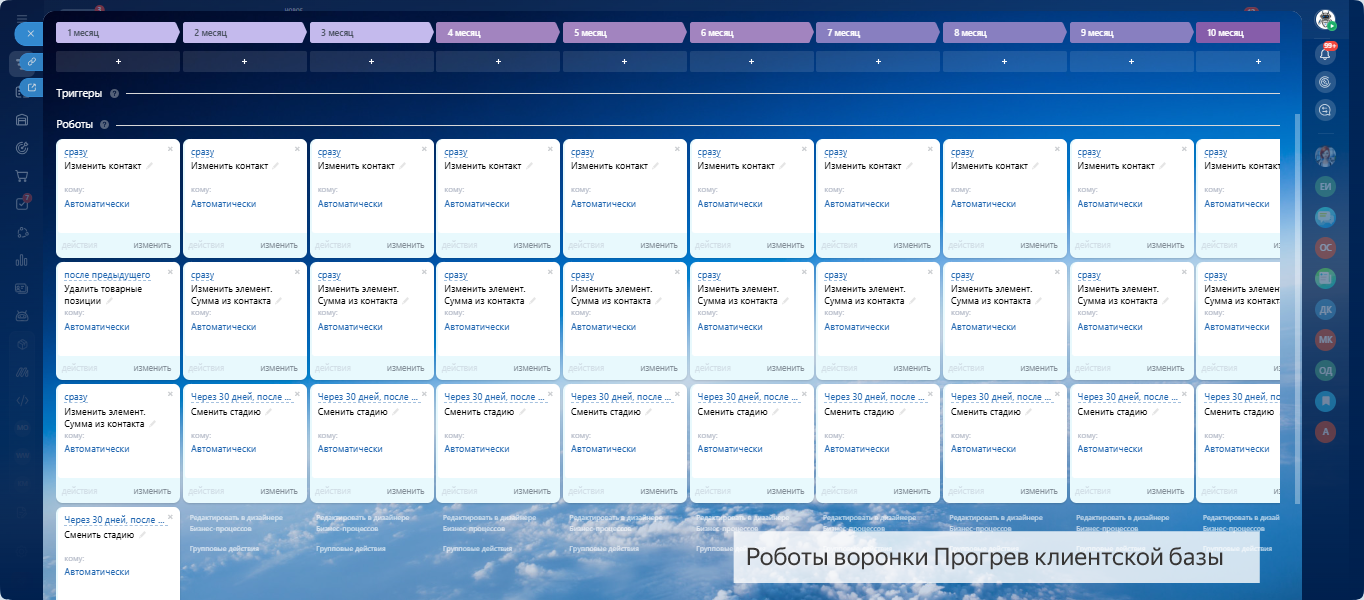This screenshot has width=1364, height=600.
Task: Click изменить on Изменить контакт in 1 месяц
Action: point(152,245)
